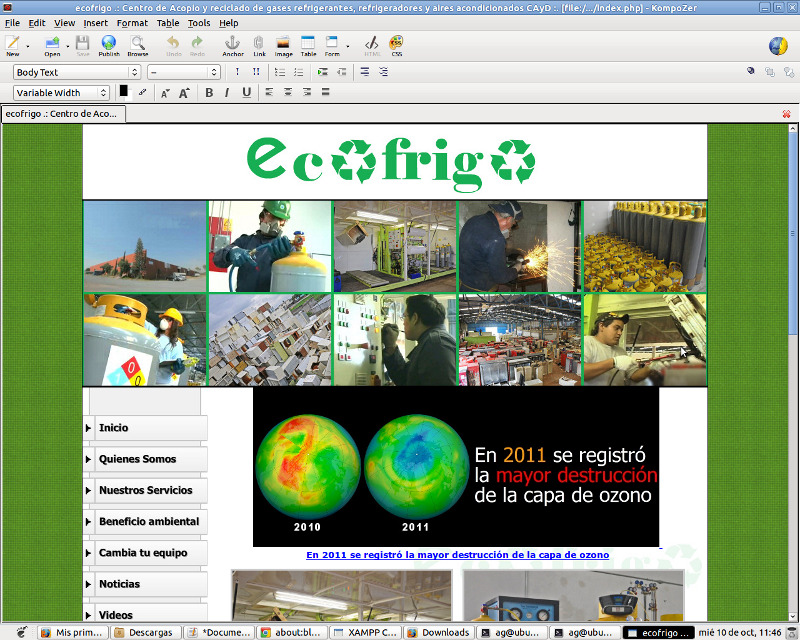This screenshot has height=640, width=800.
Task: Click the Undo arrow icon
Action: pos(173,45)
